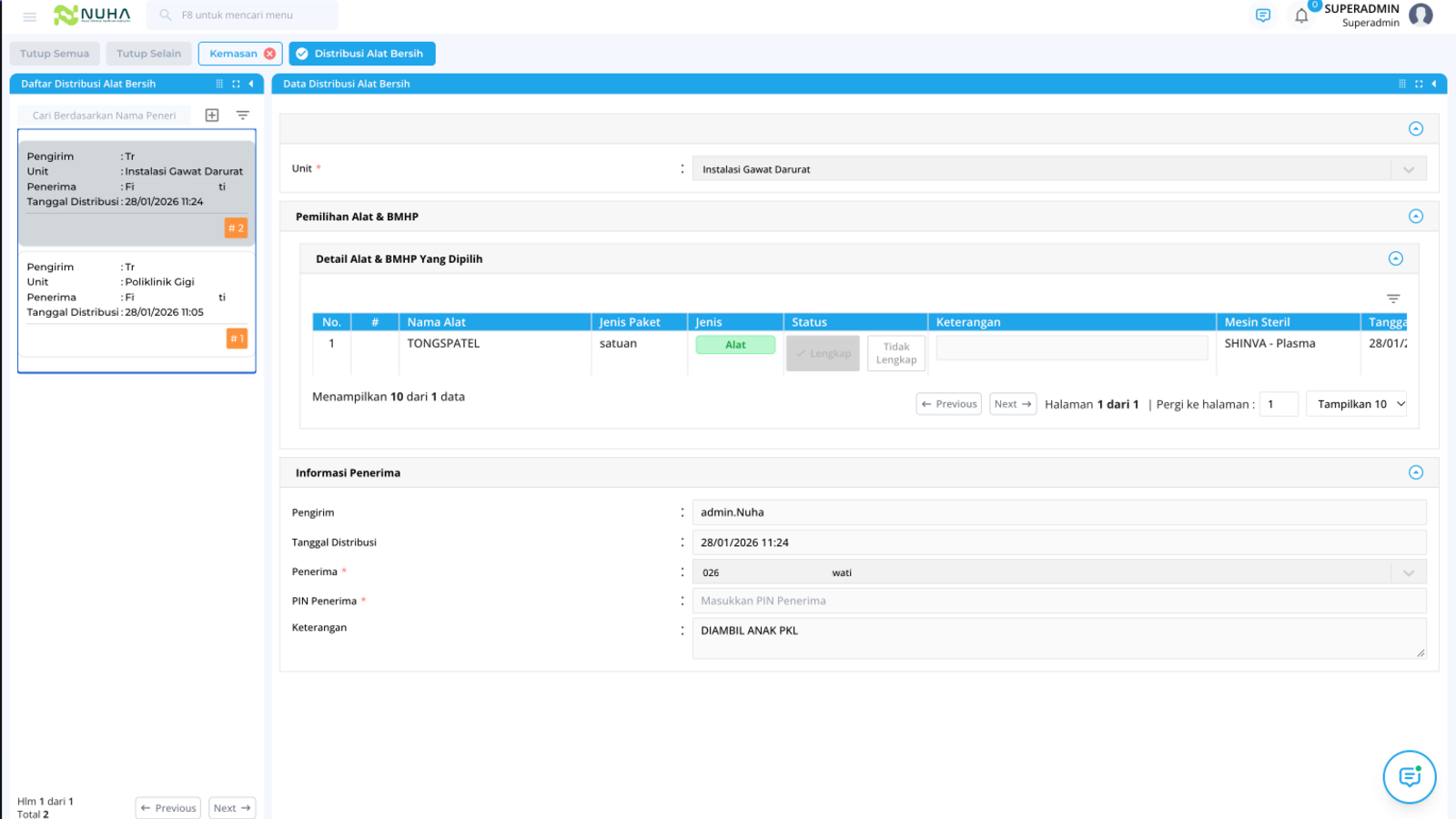The height and width of the screenshot is (819, 1456).
Task: Click Next in distribution list footer
Action: [x=232, y=808]
